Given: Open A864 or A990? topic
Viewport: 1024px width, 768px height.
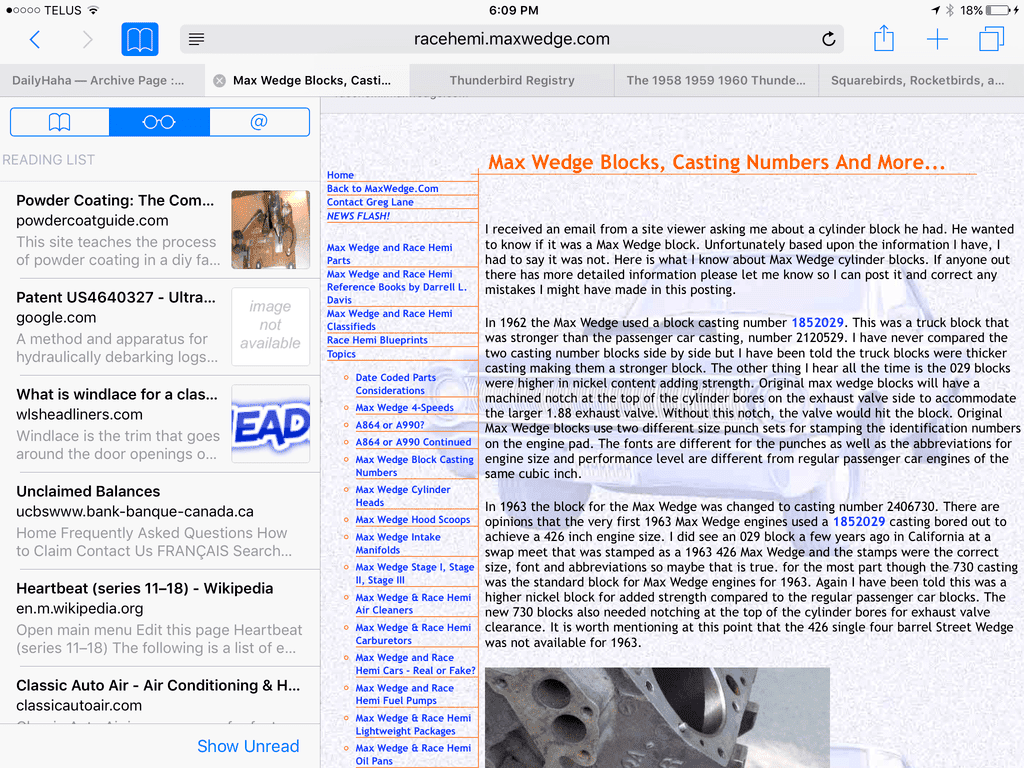Looking at the screenshot, I should tap(390, 424).
